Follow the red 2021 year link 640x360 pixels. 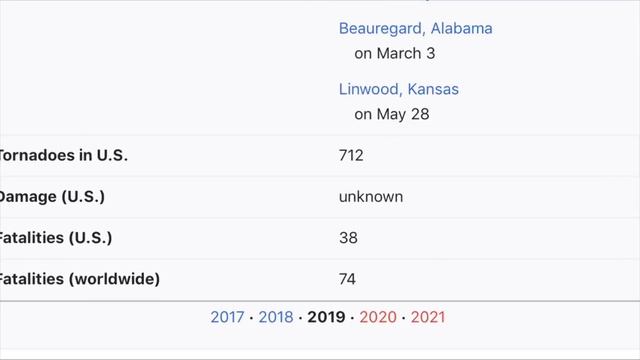(x=428, y=317)
